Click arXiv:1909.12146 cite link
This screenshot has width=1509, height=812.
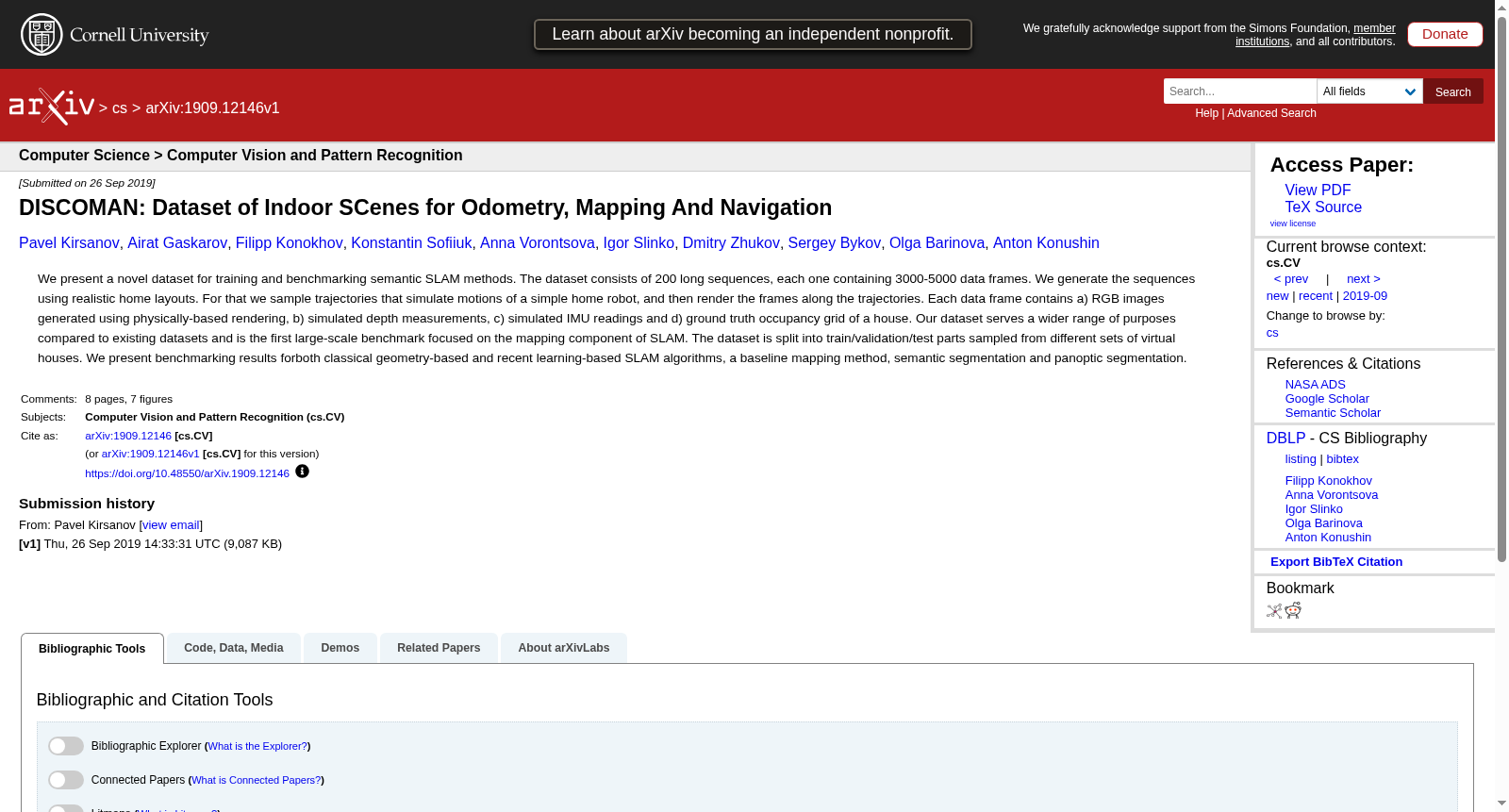pos(128,436)
